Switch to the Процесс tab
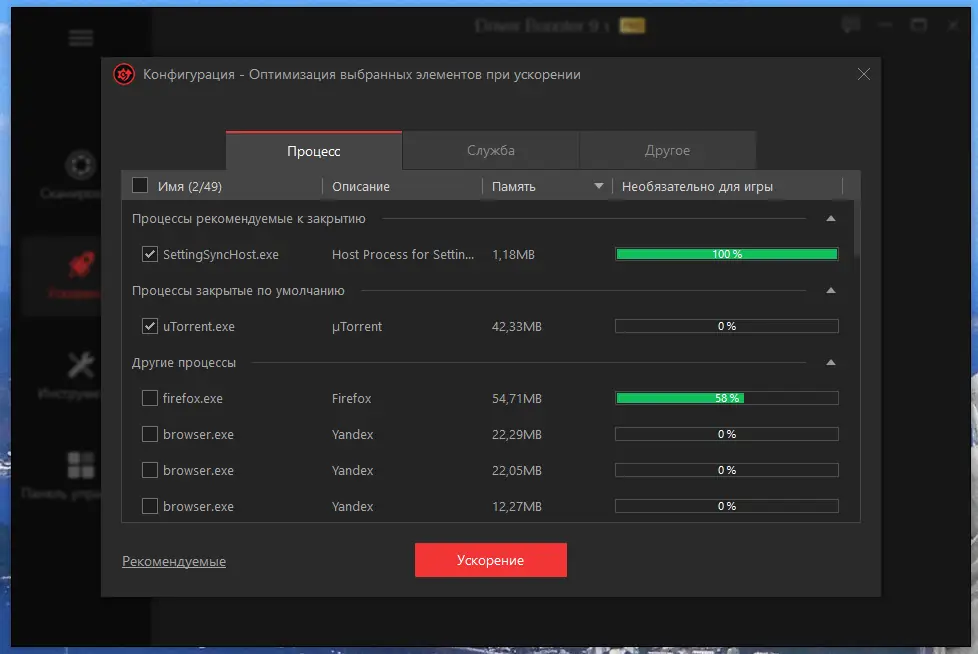 (x=314, y=151)
